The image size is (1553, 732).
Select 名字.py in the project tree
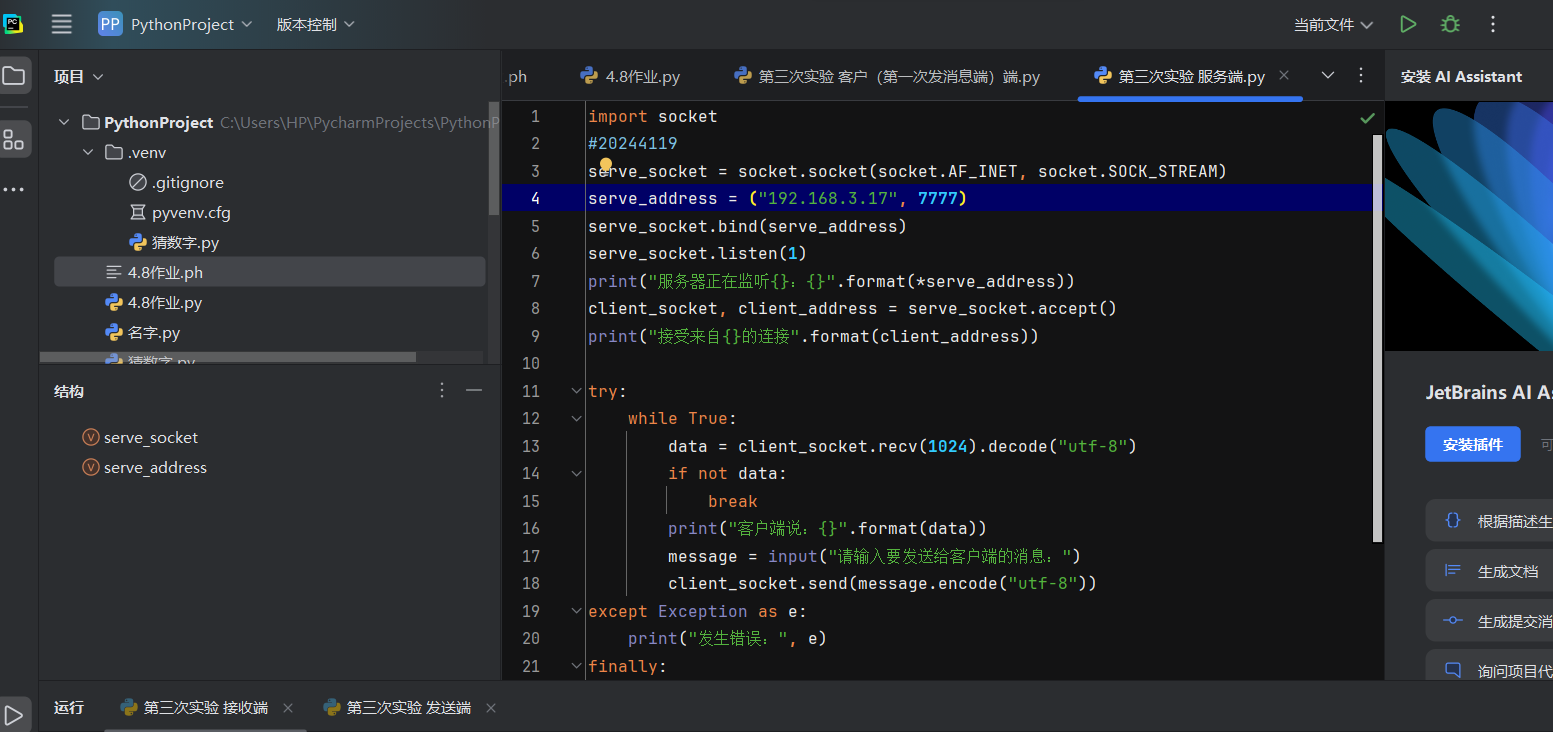pyautogui.click(x=153, y=332)
